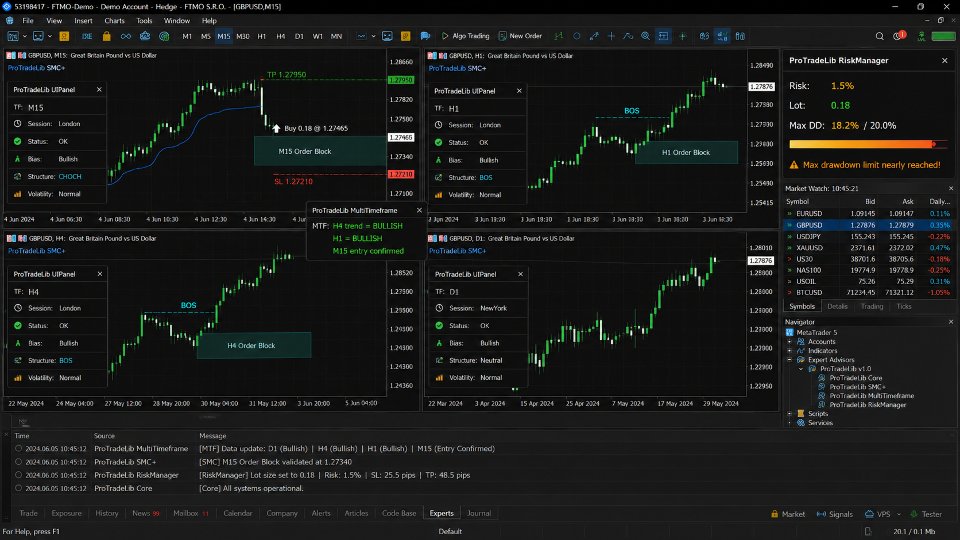Switch to Trade tab in Toolbox

[x=28, y=514]
